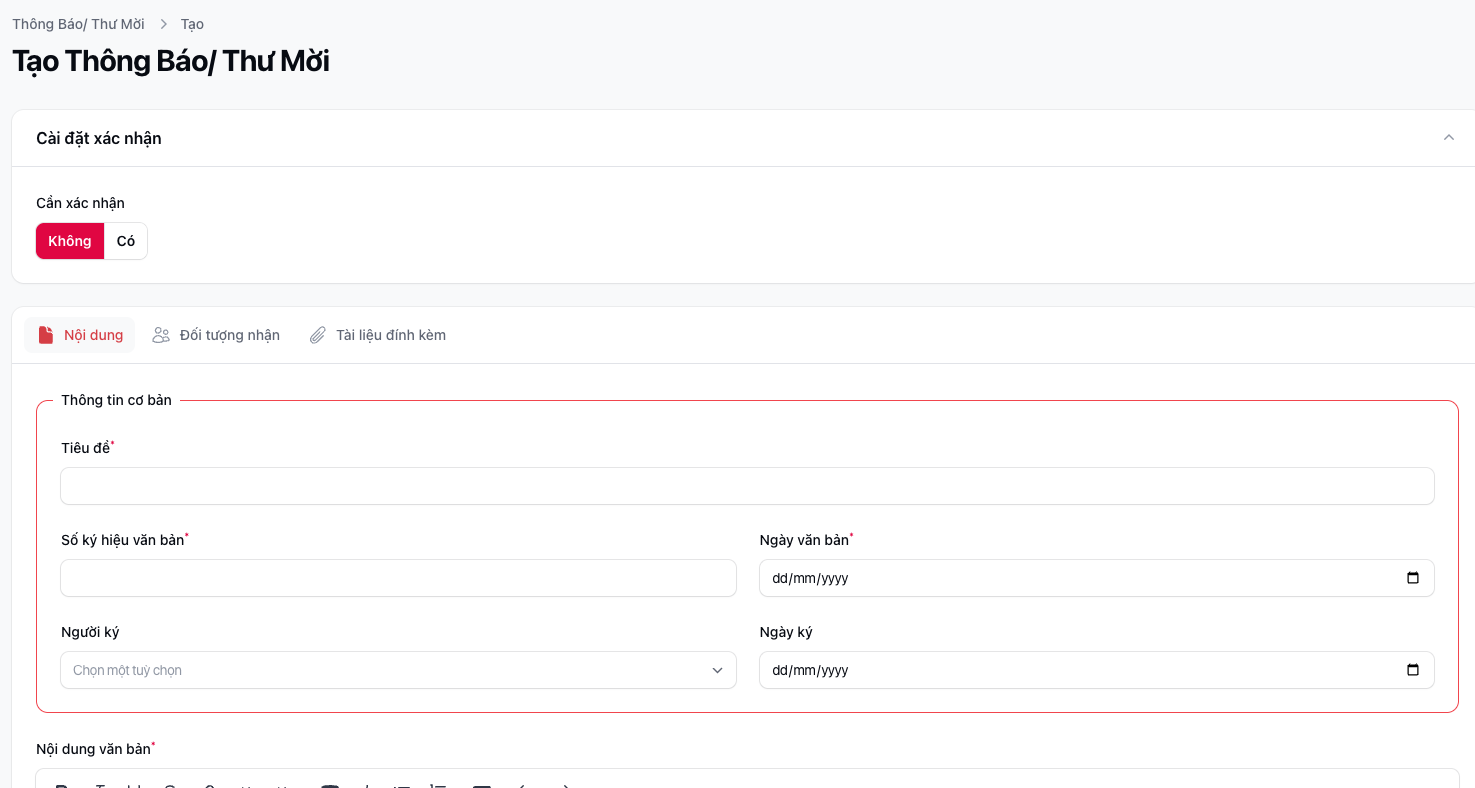Focus the Tiêu đề text field
This screenshot has height=788, width=1475.
pyautogui.click(x=747, y=486)
